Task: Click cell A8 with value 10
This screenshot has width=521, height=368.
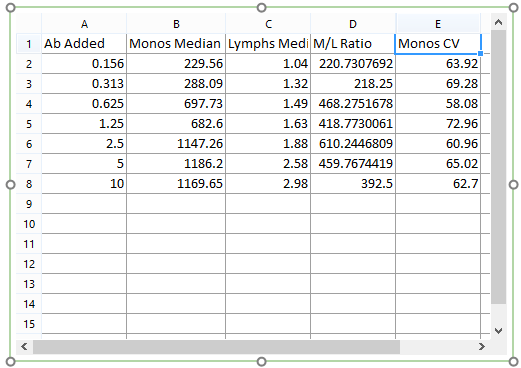Action: (x=84, y=184)
